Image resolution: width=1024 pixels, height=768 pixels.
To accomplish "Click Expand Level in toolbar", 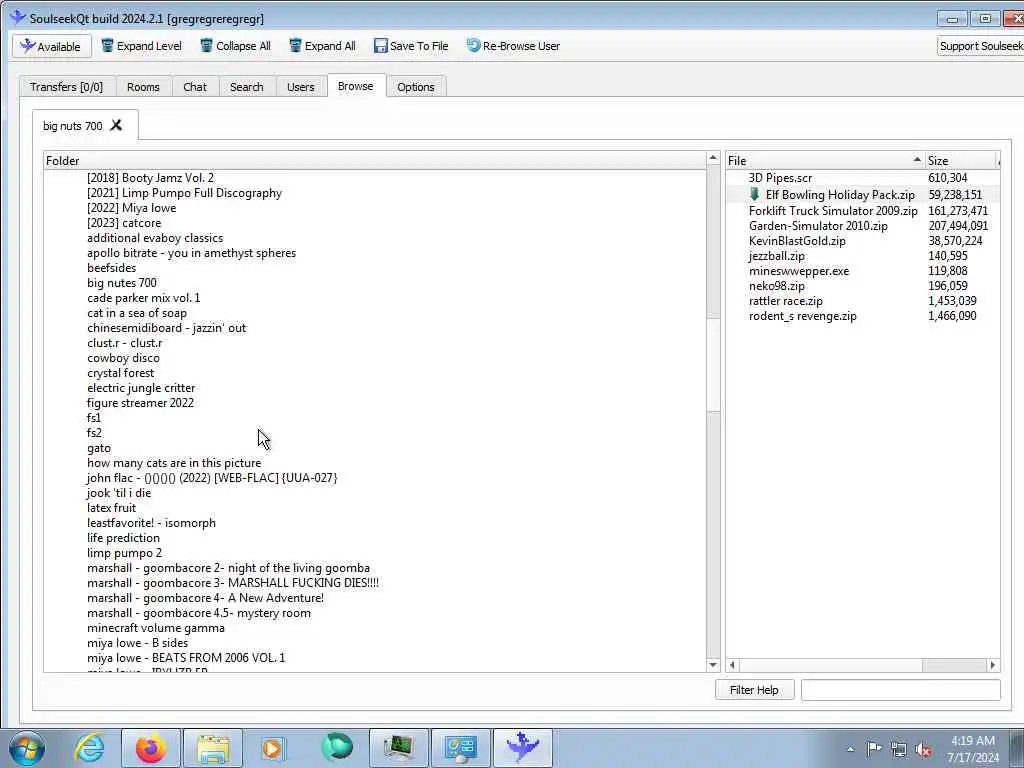I will coord(142,46).
